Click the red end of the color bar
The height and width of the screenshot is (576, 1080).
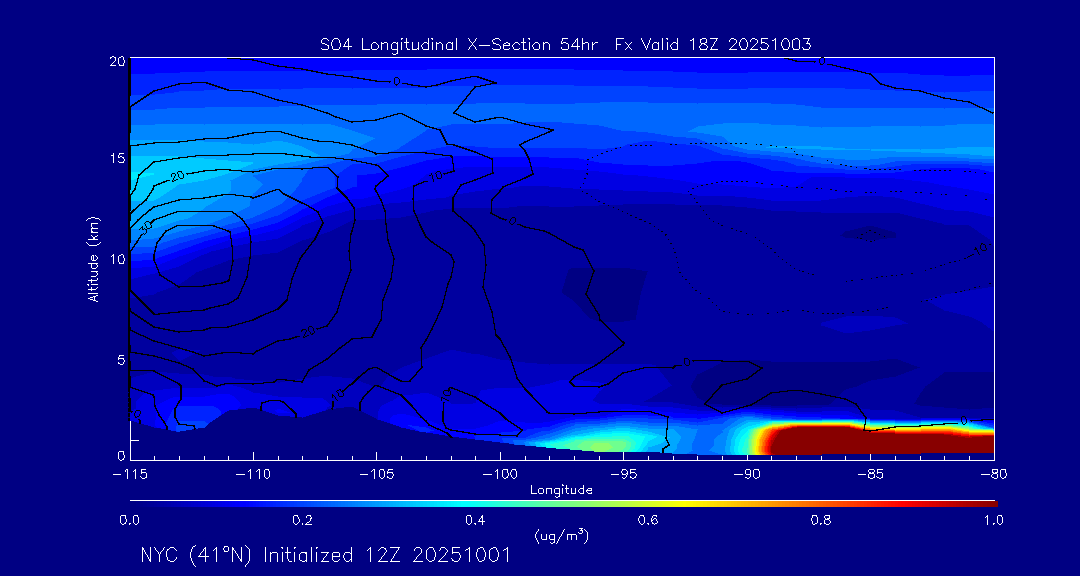pyautogui.click(x=985, y=502)
